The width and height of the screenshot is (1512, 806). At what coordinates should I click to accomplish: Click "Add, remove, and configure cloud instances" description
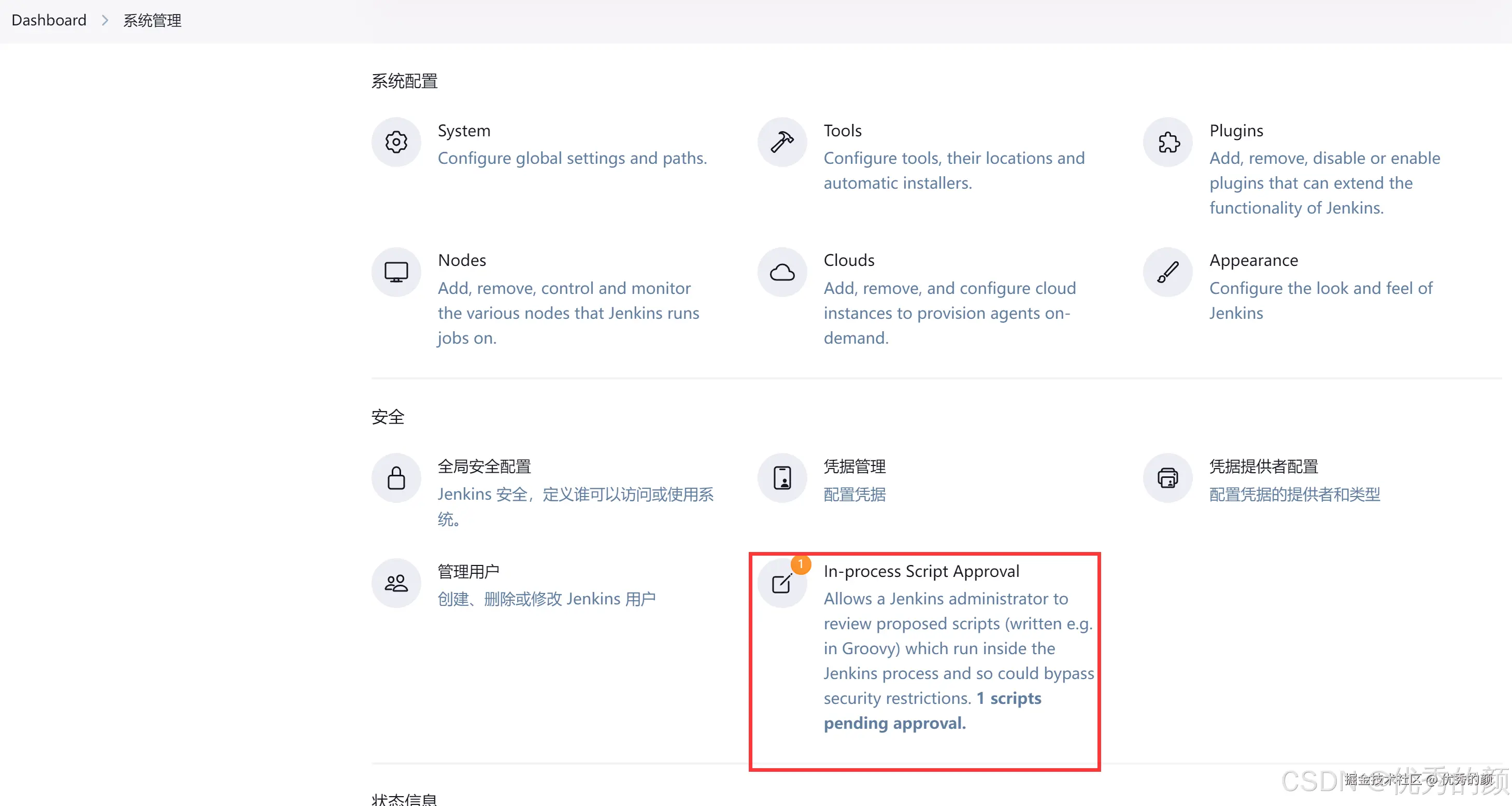click(949, 314)
